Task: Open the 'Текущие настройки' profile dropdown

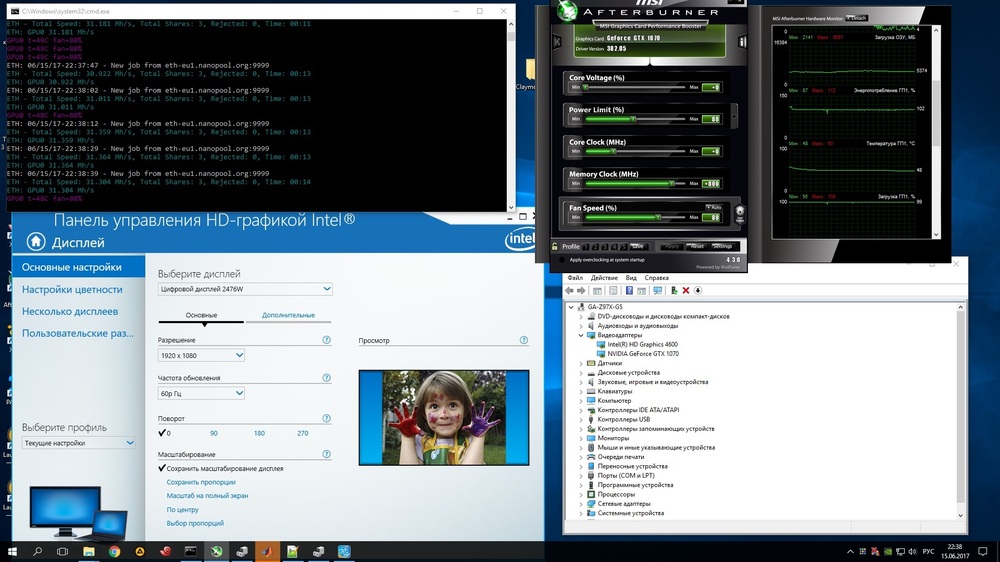Action: coord(78,443)
